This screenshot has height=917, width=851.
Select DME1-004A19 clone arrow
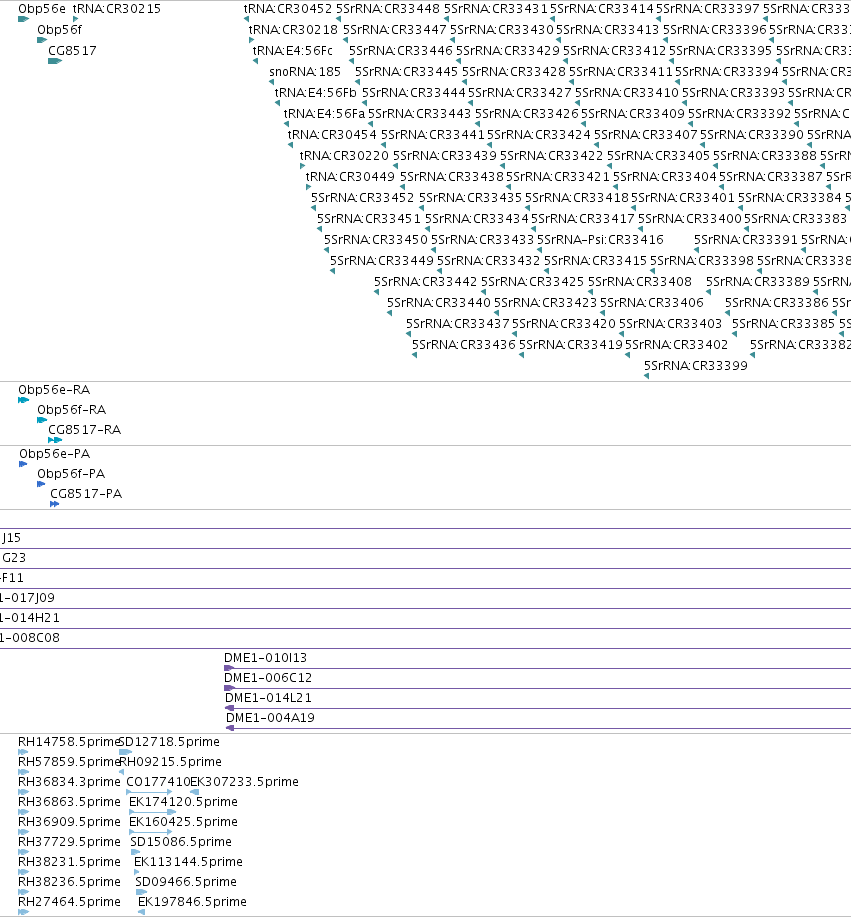230,728
